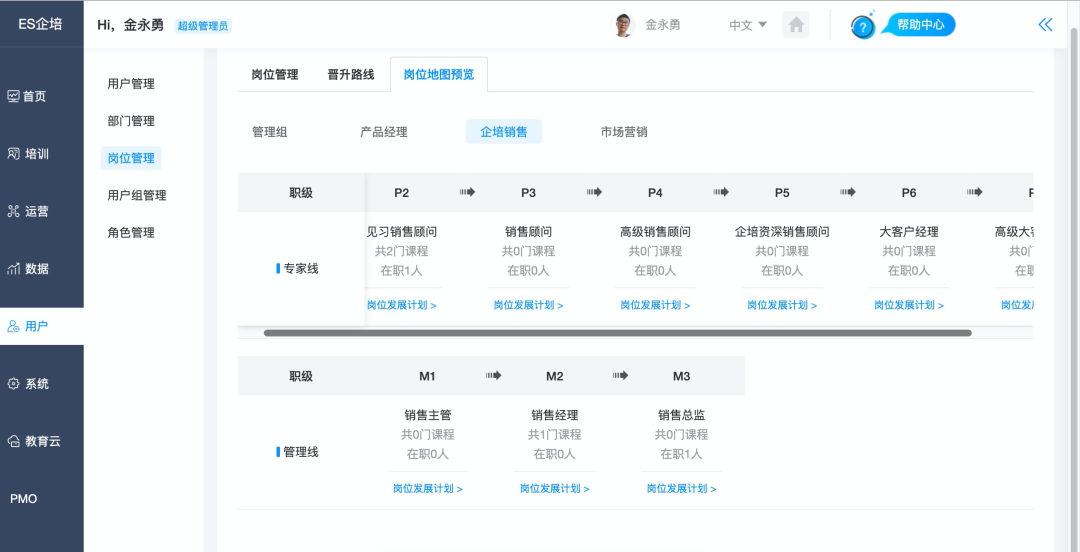Click the 管理线 row label
This screenshot has height=552, width=1080.
coord(298,452)
